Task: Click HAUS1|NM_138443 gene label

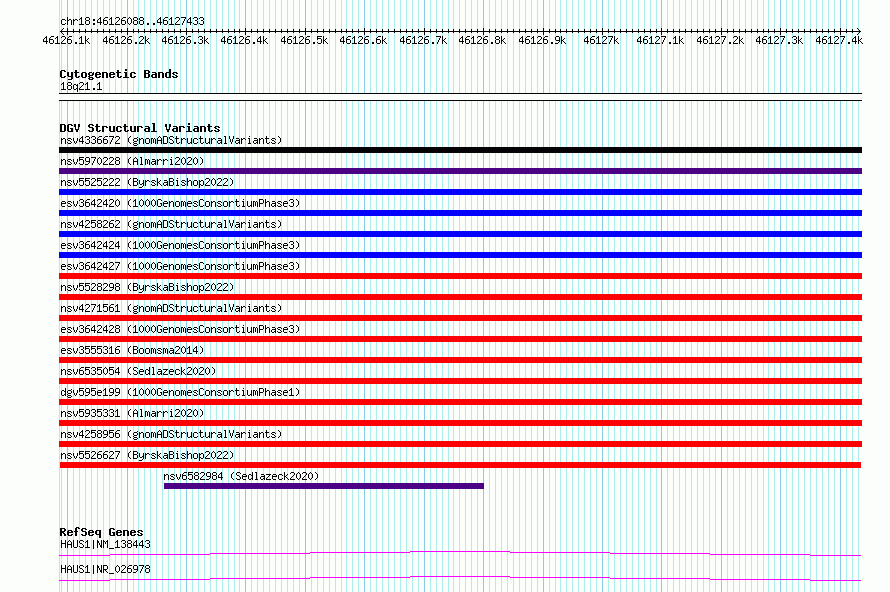Action: pyautogui.click(x=106, y=544)
